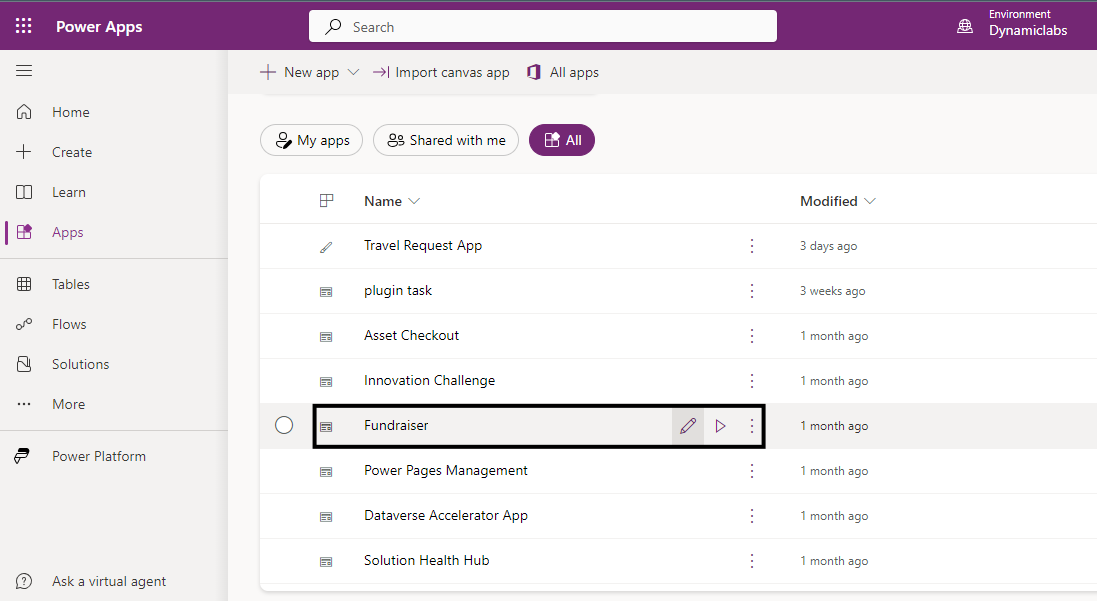The image size is (1097, 601).
Task: Toggle the Shared with me filter
Action: (446, 141)
